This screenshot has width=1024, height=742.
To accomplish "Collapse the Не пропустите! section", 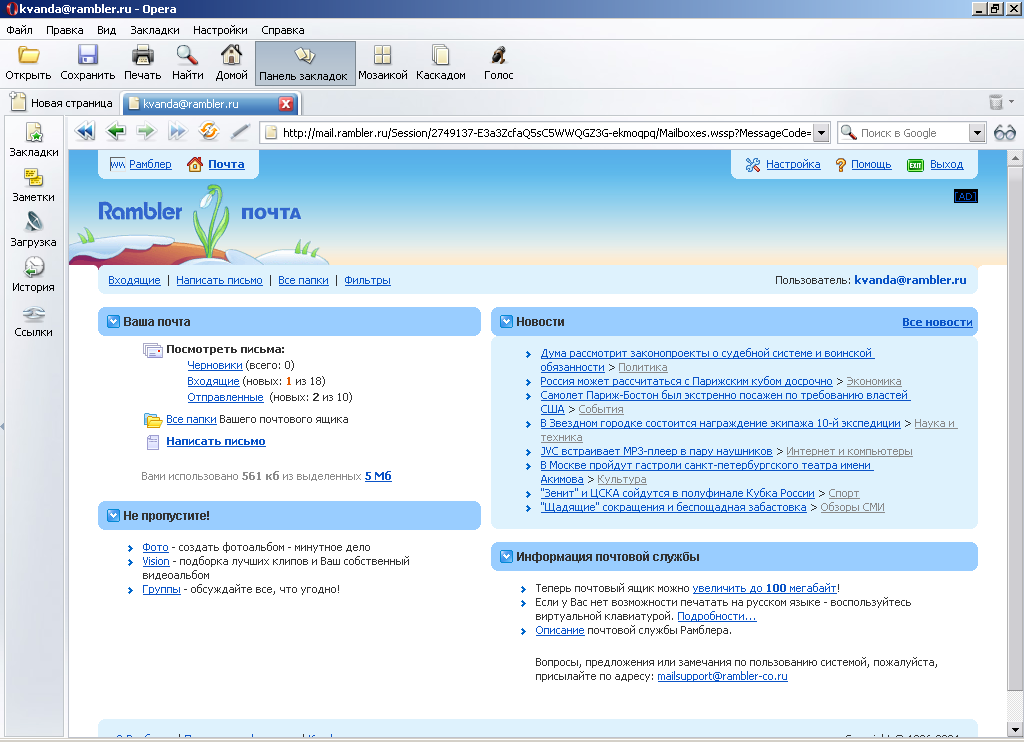I will 113,515.
